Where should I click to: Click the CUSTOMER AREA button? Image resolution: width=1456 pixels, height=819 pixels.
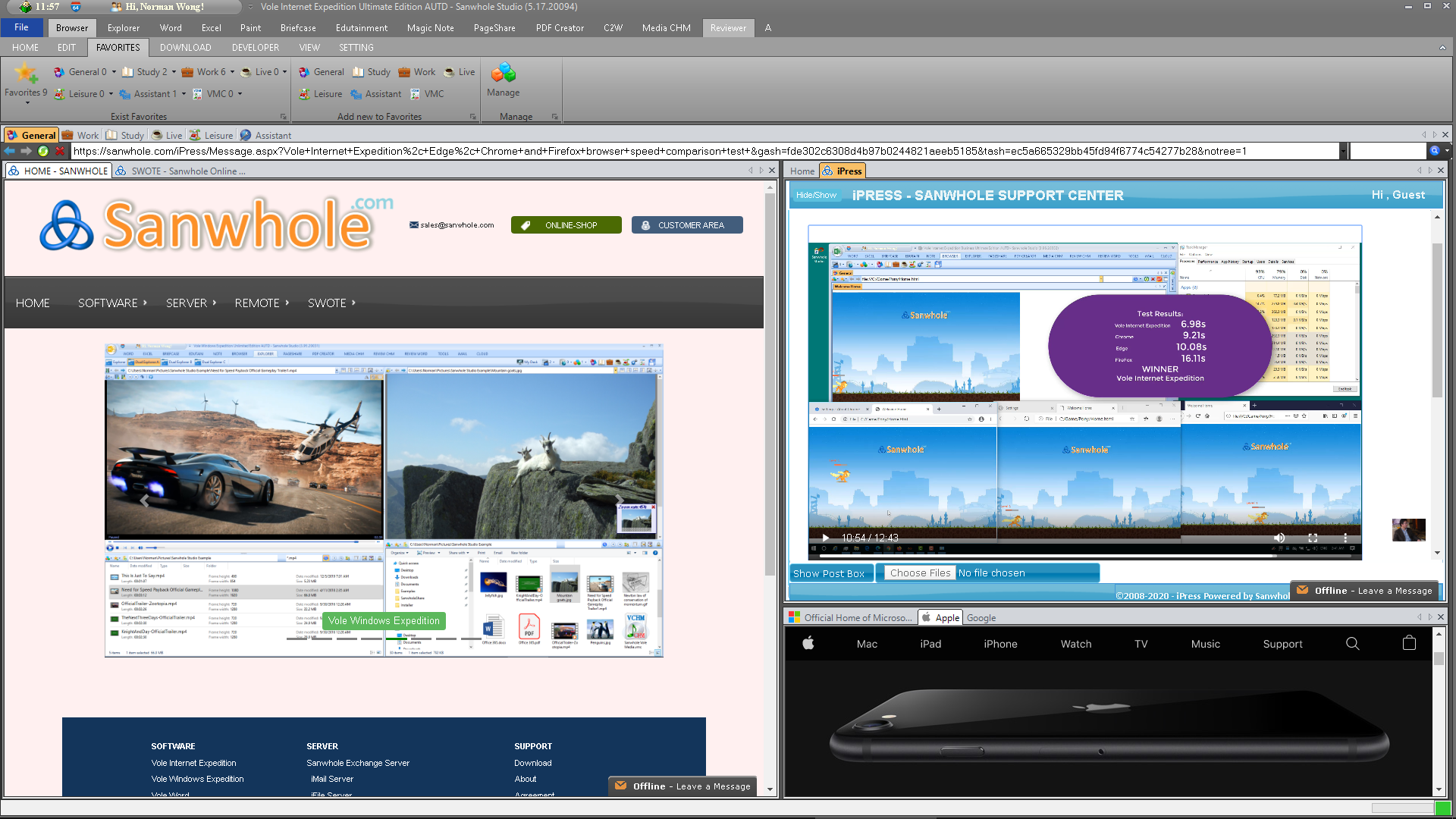(687, 225)
